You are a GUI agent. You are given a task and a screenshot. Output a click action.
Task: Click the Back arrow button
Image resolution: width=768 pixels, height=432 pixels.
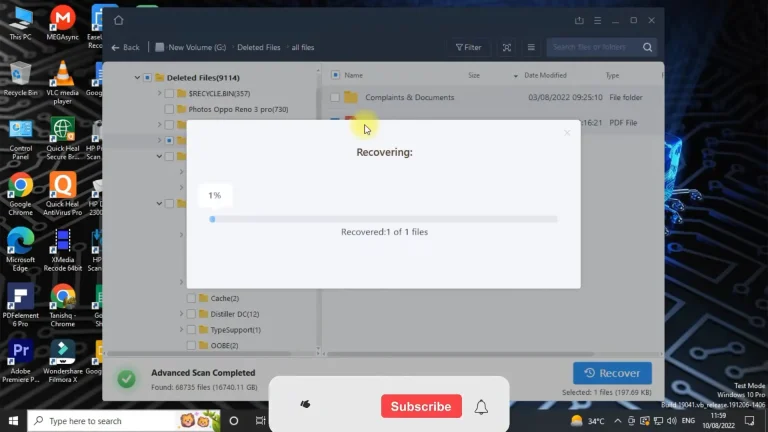click(125, 48)
